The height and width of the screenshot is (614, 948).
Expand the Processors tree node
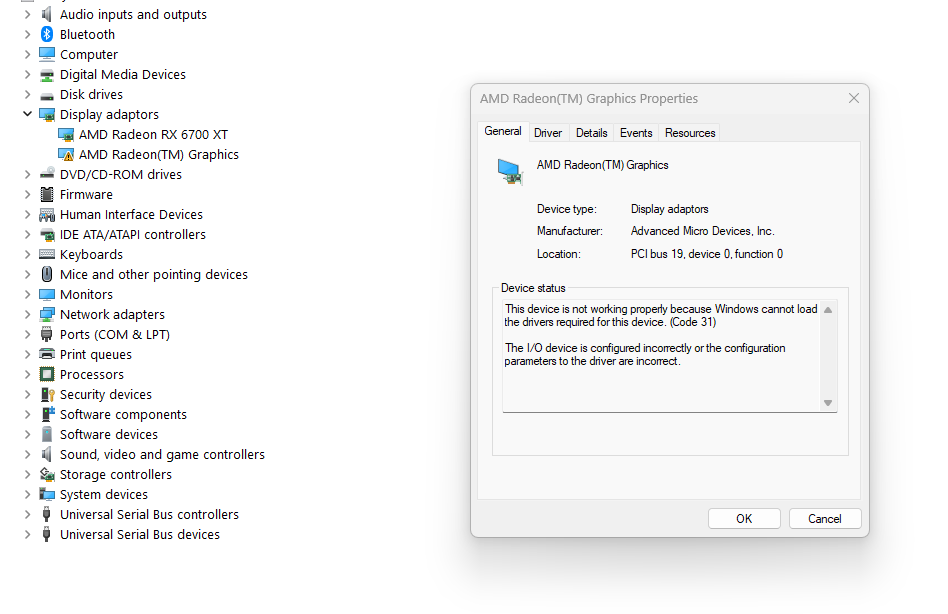(x=27, y=374)
